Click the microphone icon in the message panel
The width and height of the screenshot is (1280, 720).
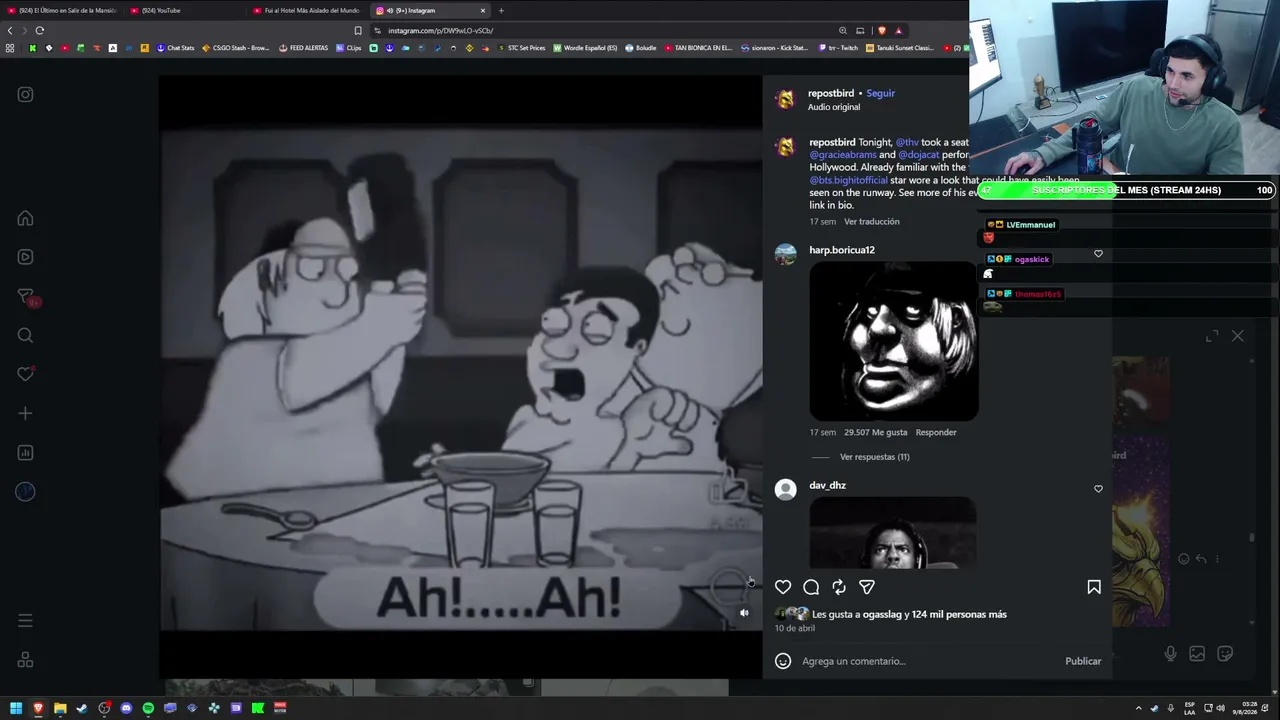pos(1170,654)
